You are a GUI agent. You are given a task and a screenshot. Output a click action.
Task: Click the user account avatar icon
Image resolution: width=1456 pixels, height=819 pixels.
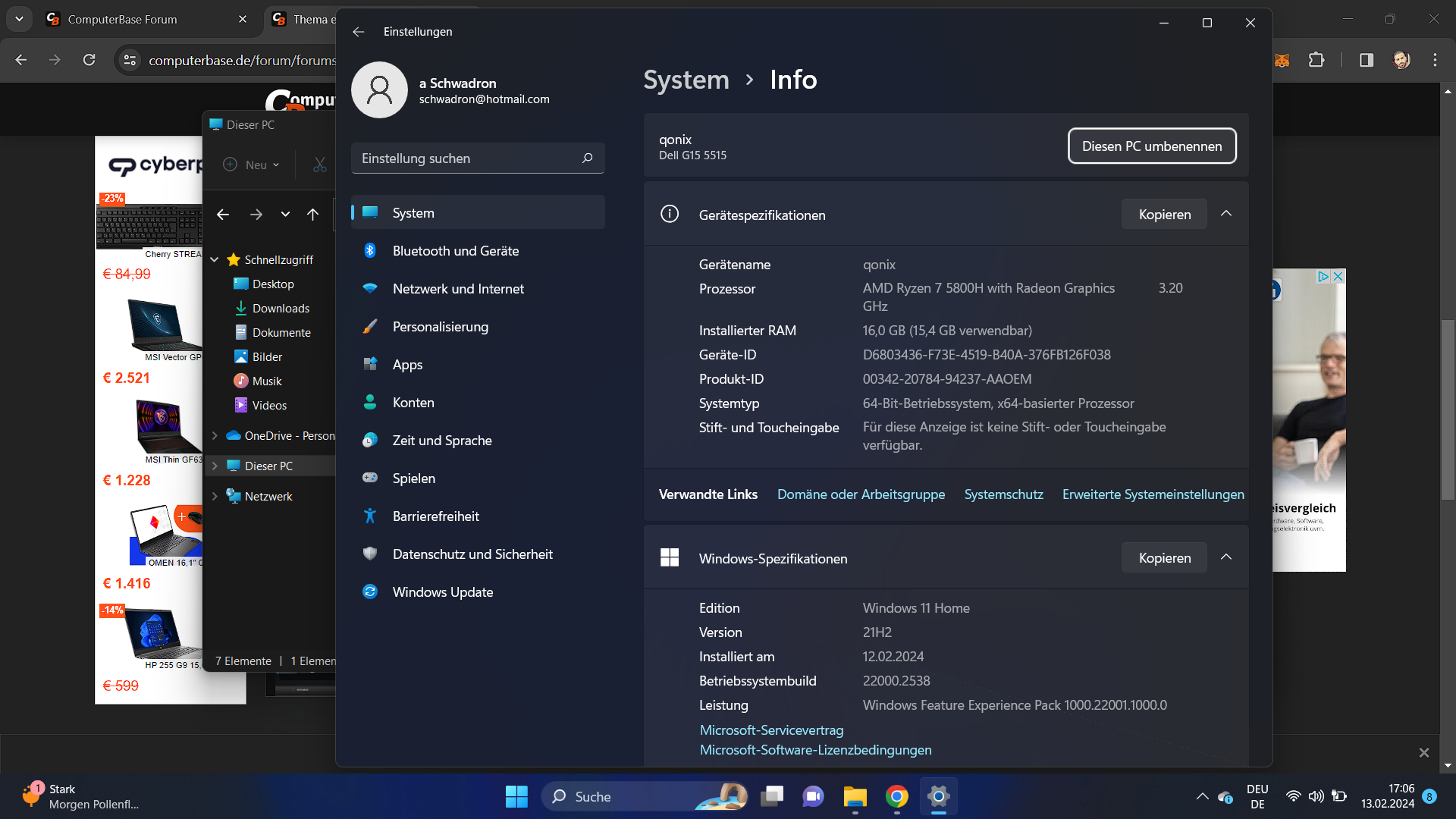tap(379, 90)
